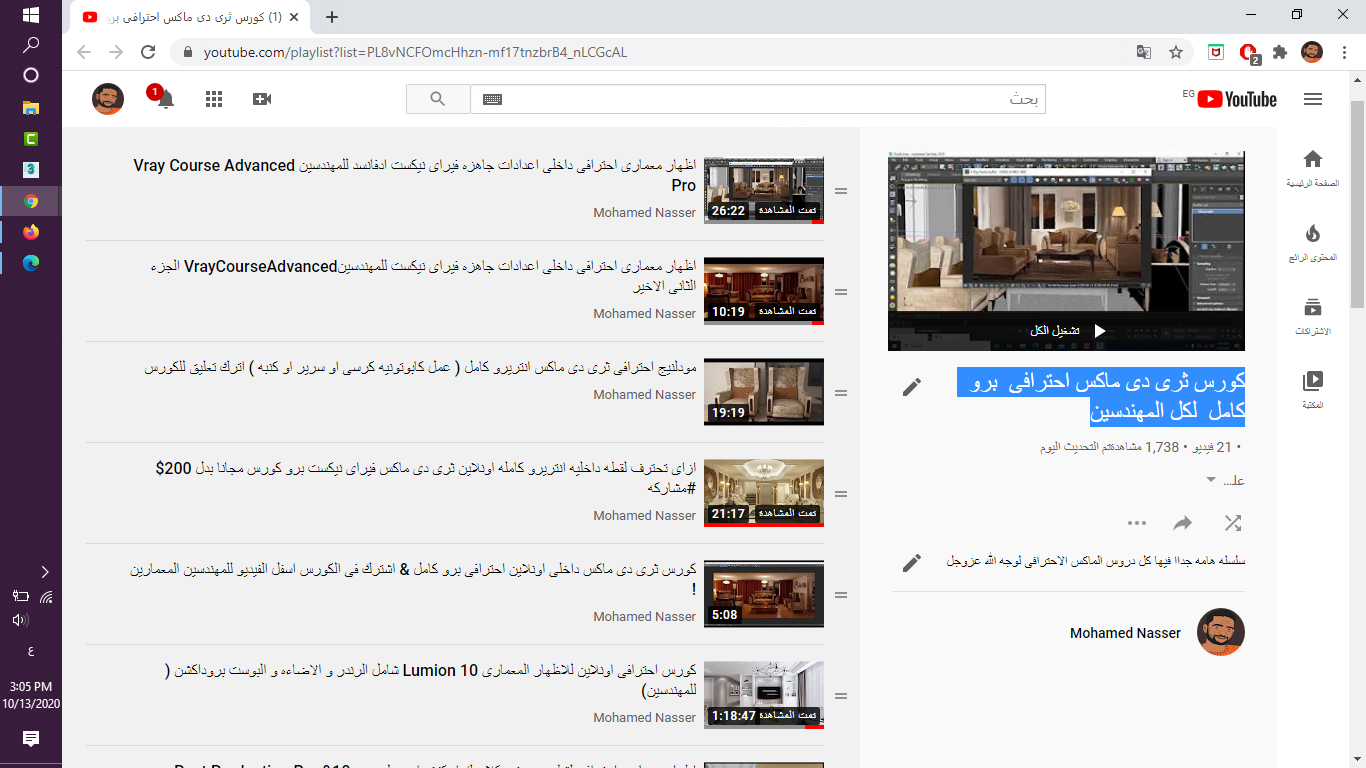Screen dimensions: 1366x768
Task: Open File Explorer from taskbar
Action: [30, 108]
